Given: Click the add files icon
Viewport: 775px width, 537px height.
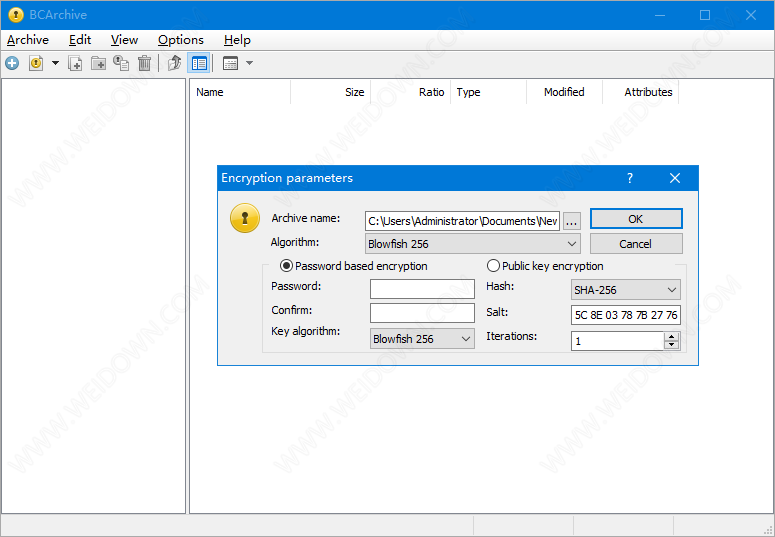Looking at the screenshot, I should pyautogui.click(x=75, y=63).
